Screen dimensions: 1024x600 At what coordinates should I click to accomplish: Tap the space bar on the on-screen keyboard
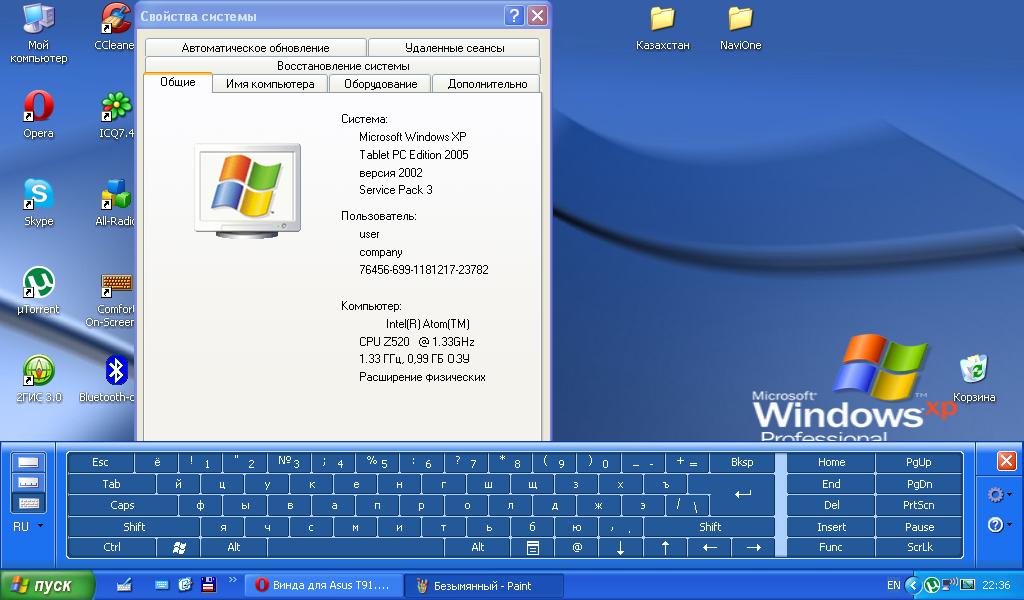point(355,547)
